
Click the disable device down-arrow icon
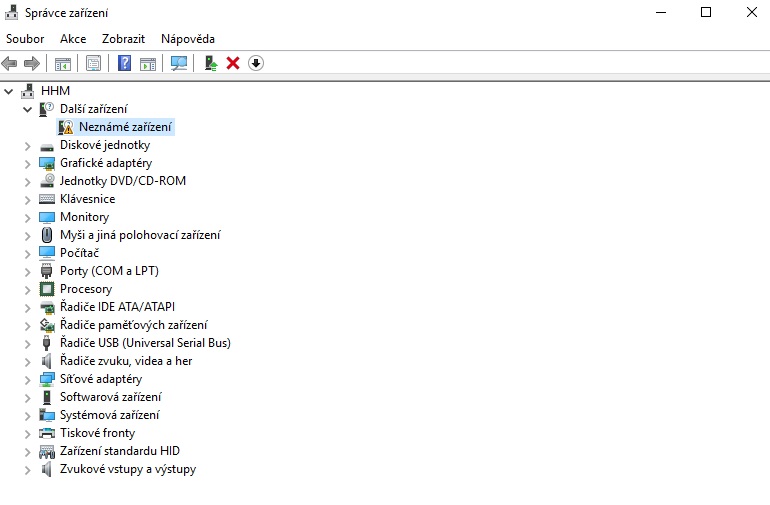click(x=256, y=63)
